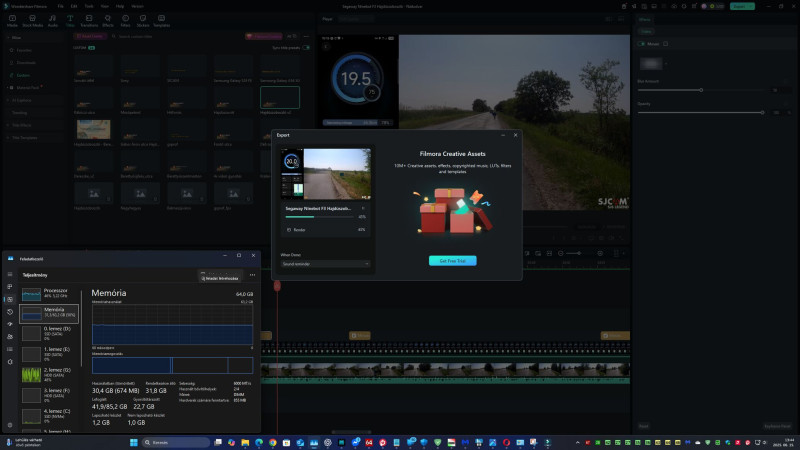Open Task Manager more options ellipsis
Viewport: 800px width, 450px height.
click(252, 275)
